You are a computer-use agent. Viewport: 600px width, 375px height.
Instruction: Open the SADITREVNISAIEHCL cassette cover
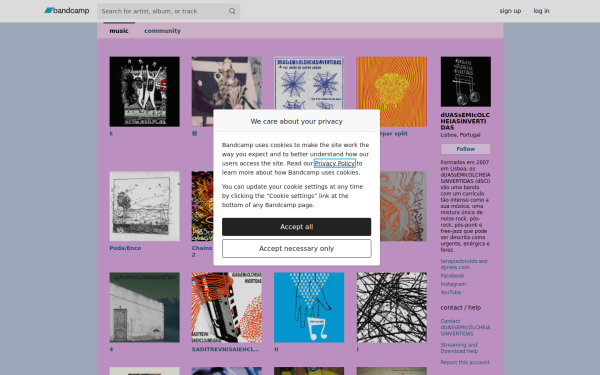pyautogui.click(x=227, y=307)
